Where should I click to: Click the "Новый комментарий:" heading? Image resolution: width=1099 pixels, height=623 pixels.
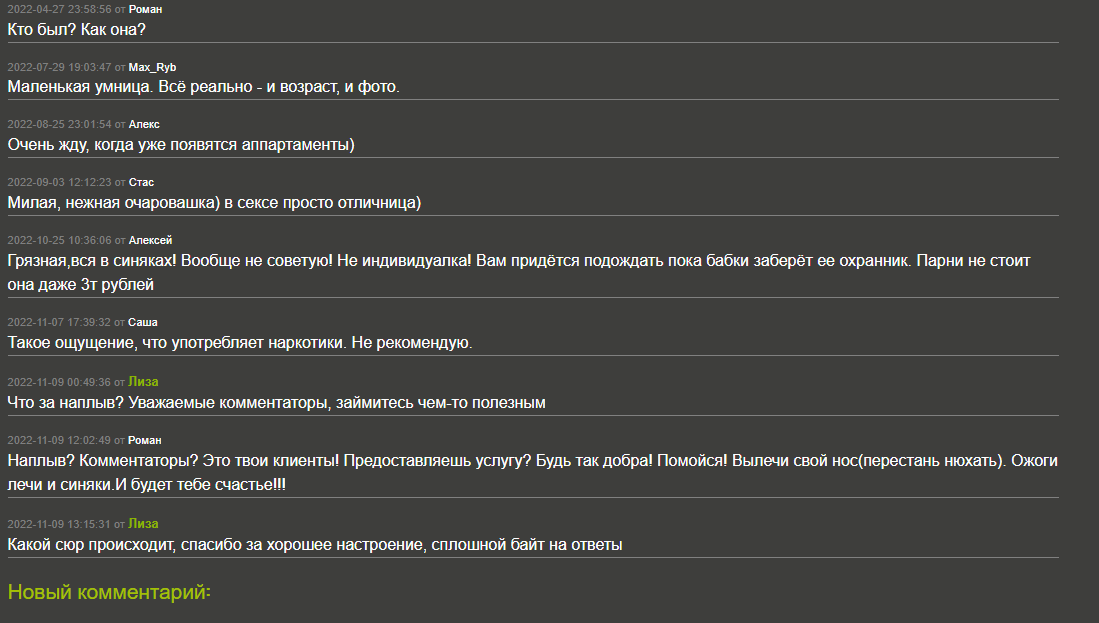point(109,592)
